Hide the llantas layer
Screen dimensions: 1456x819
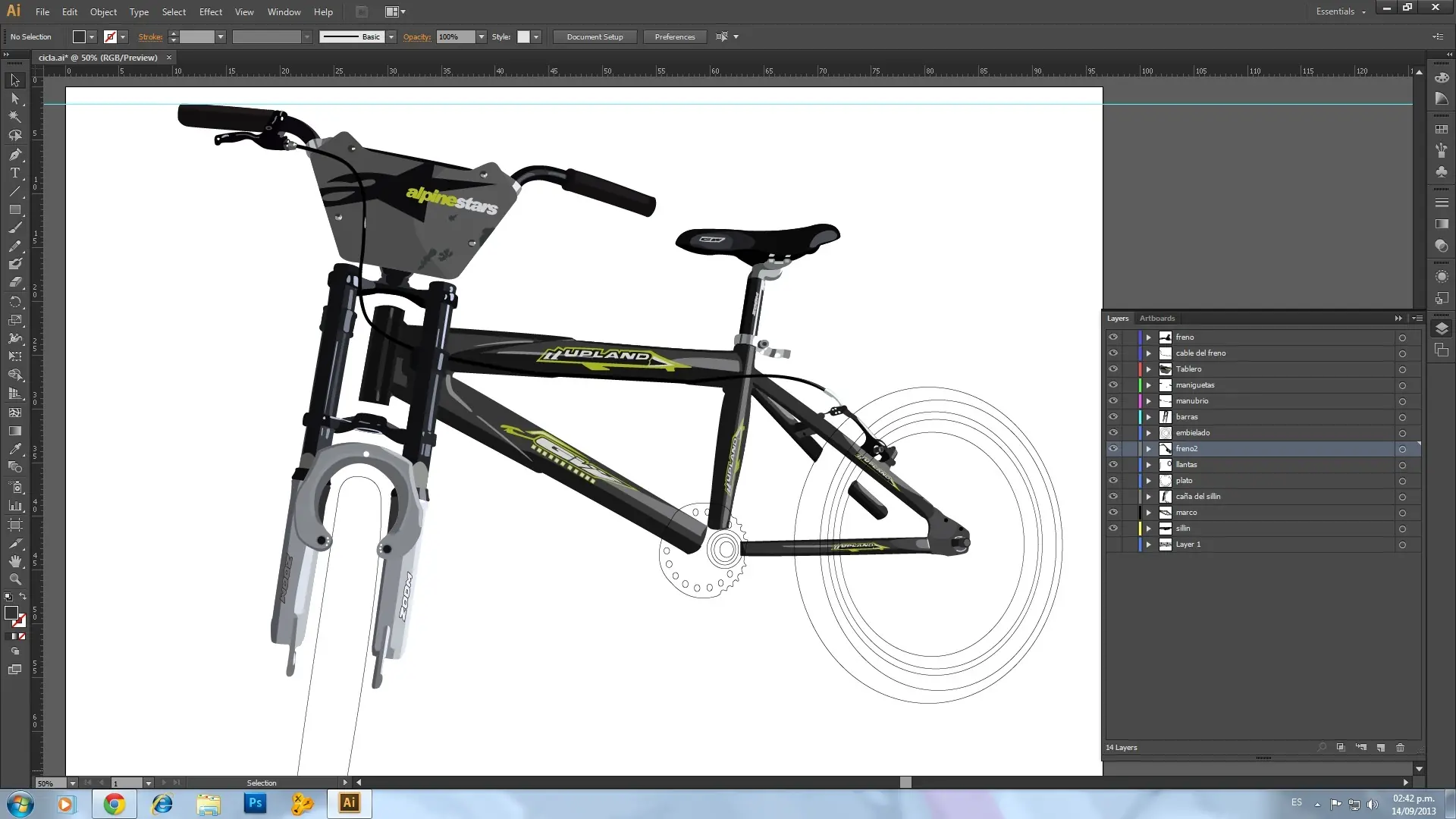(1112, 465)
